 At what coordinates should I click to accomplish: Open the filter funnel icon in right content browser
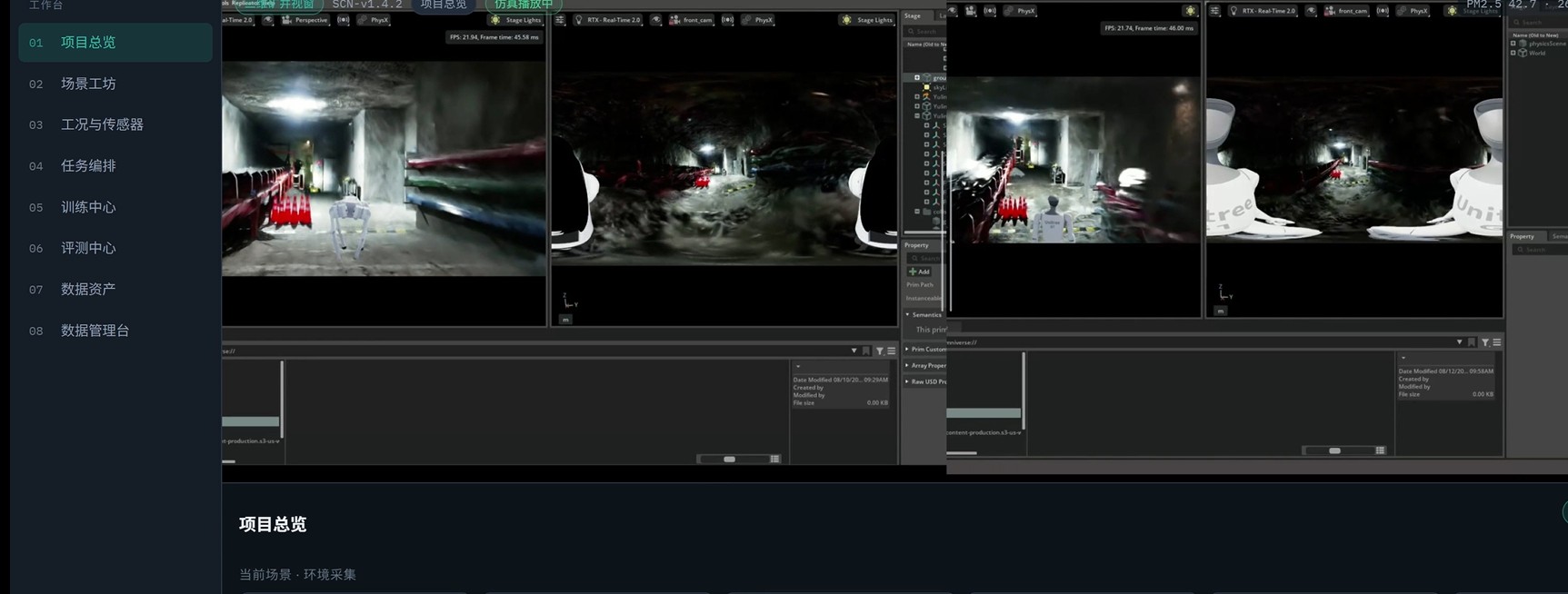[1484, 342]
